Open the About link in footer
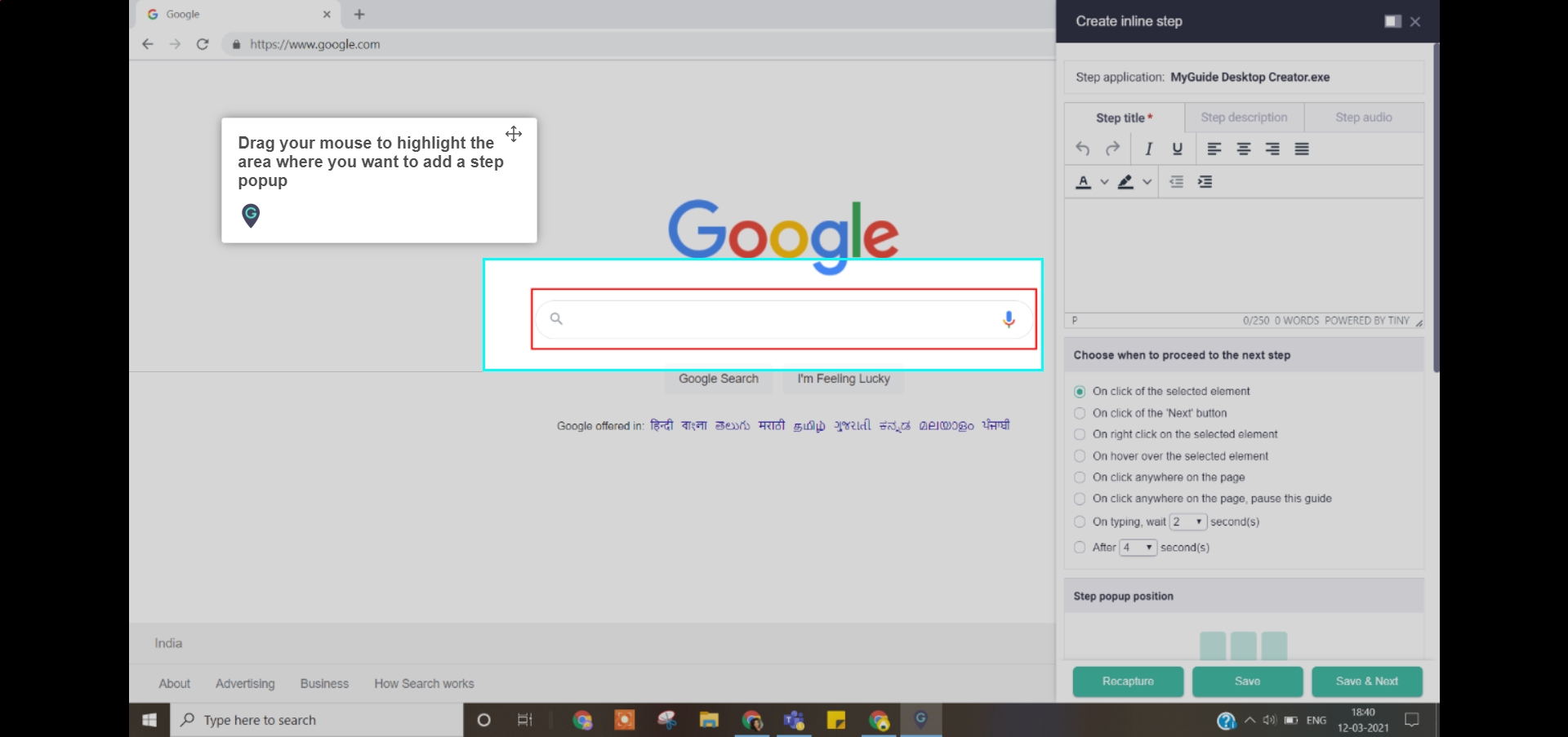Screen dimensions: 1568x737 point(175,684)
